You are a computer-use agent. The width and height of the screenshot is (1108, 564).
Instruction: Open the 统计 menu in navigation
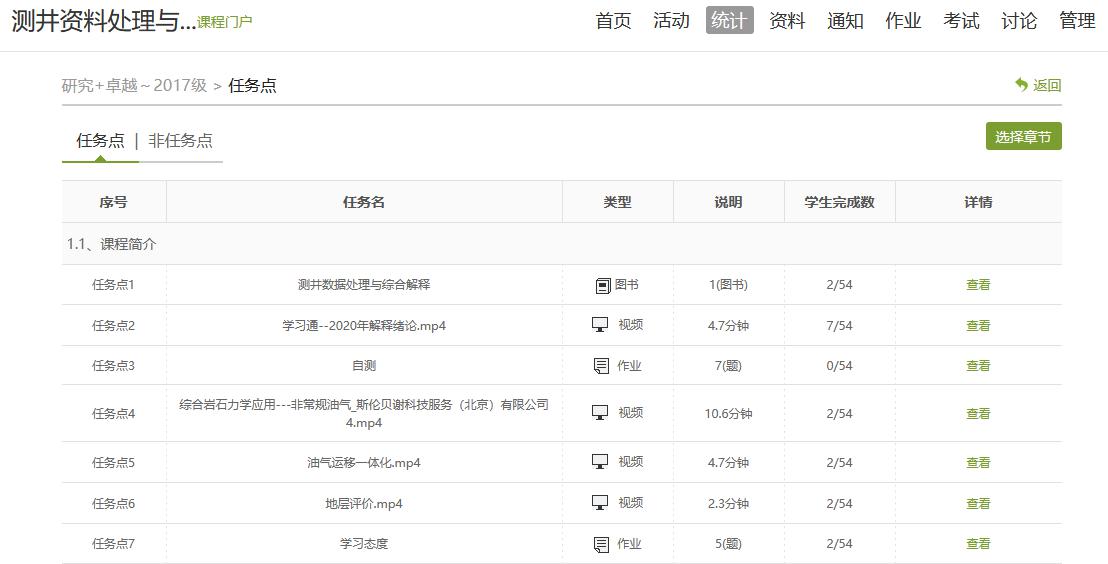click(729, 21)
